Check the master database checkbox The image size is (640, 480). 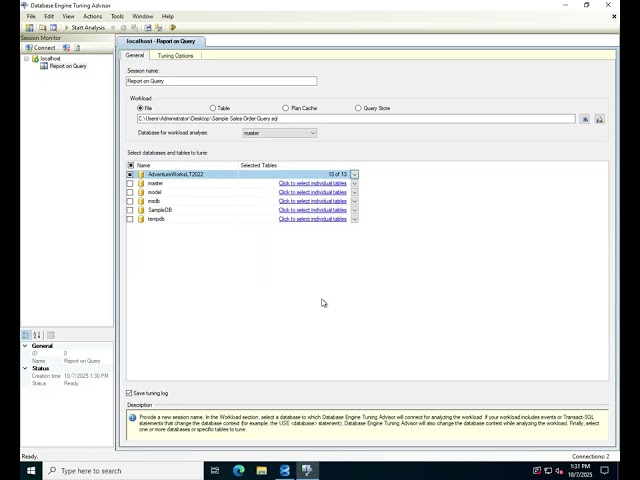[130, 183]
